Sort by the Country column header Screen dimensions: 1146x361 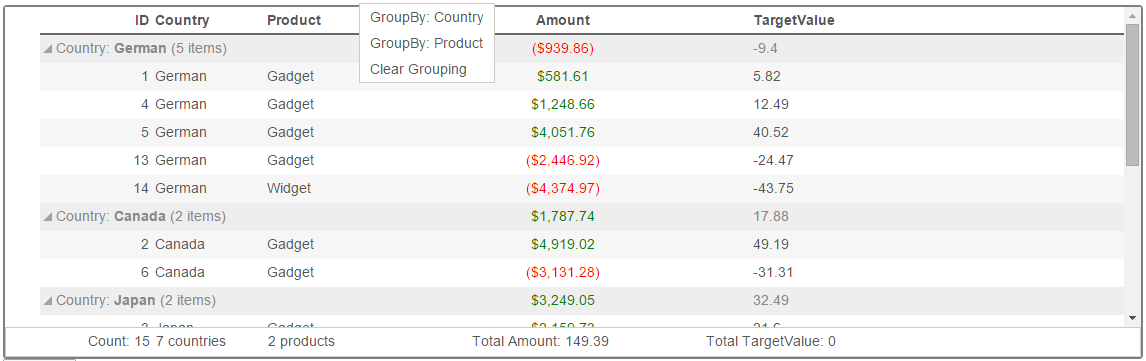[182, 20]
